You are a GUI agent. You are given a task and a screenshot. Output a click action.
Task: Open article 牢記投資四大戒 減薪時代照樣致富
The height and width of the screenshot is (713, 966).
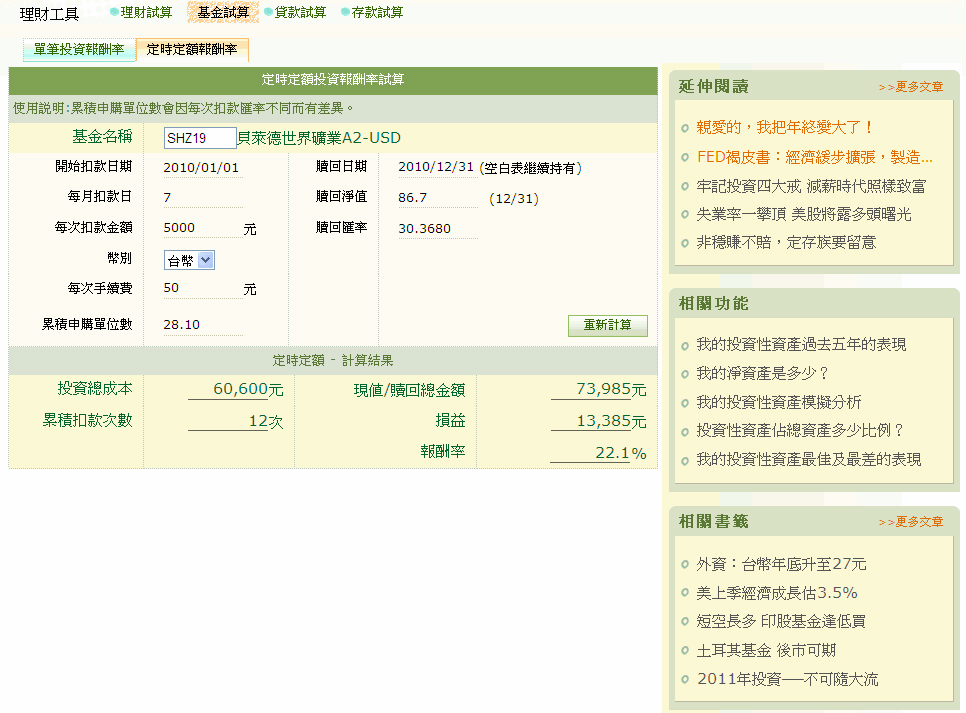click(811, 186)
